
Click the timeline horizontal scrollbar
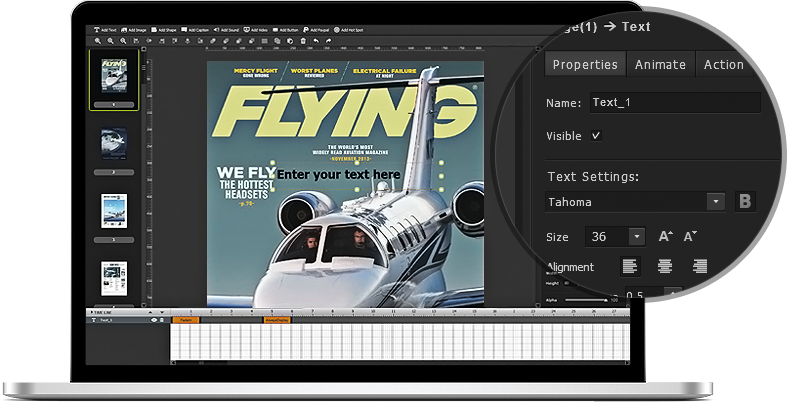click(x=400, y=362)
